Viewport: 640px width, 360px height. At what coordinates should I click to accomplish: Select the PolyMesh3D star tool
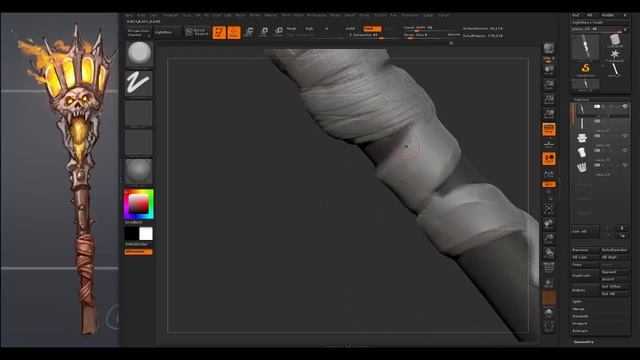click(x=615, y=55)
